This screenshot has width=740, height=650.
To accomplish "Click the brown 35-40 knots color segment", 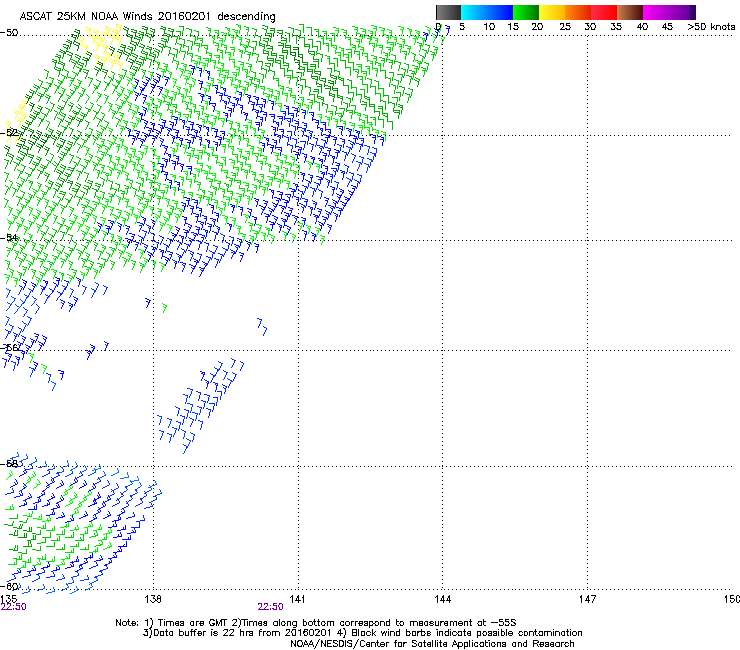I will pyautogui.click(x=630, y=12).
